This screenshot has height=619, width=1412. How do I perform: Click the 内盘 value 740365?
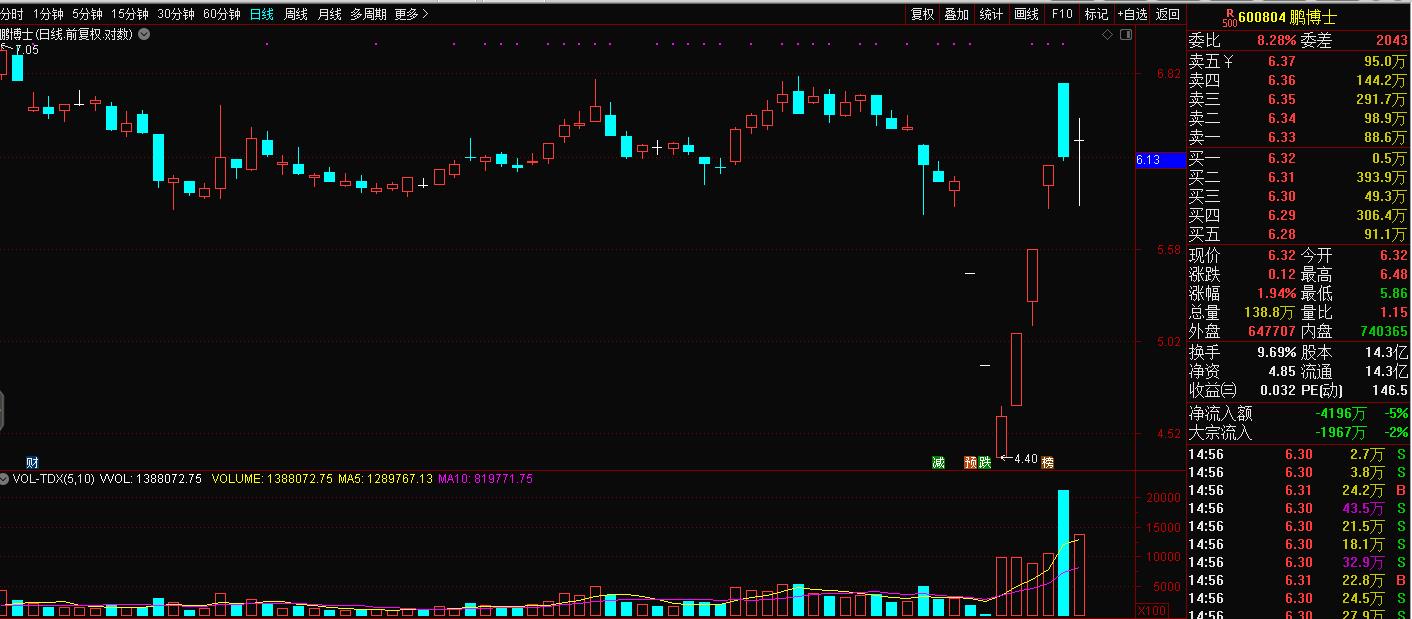tap(1383, 332)
